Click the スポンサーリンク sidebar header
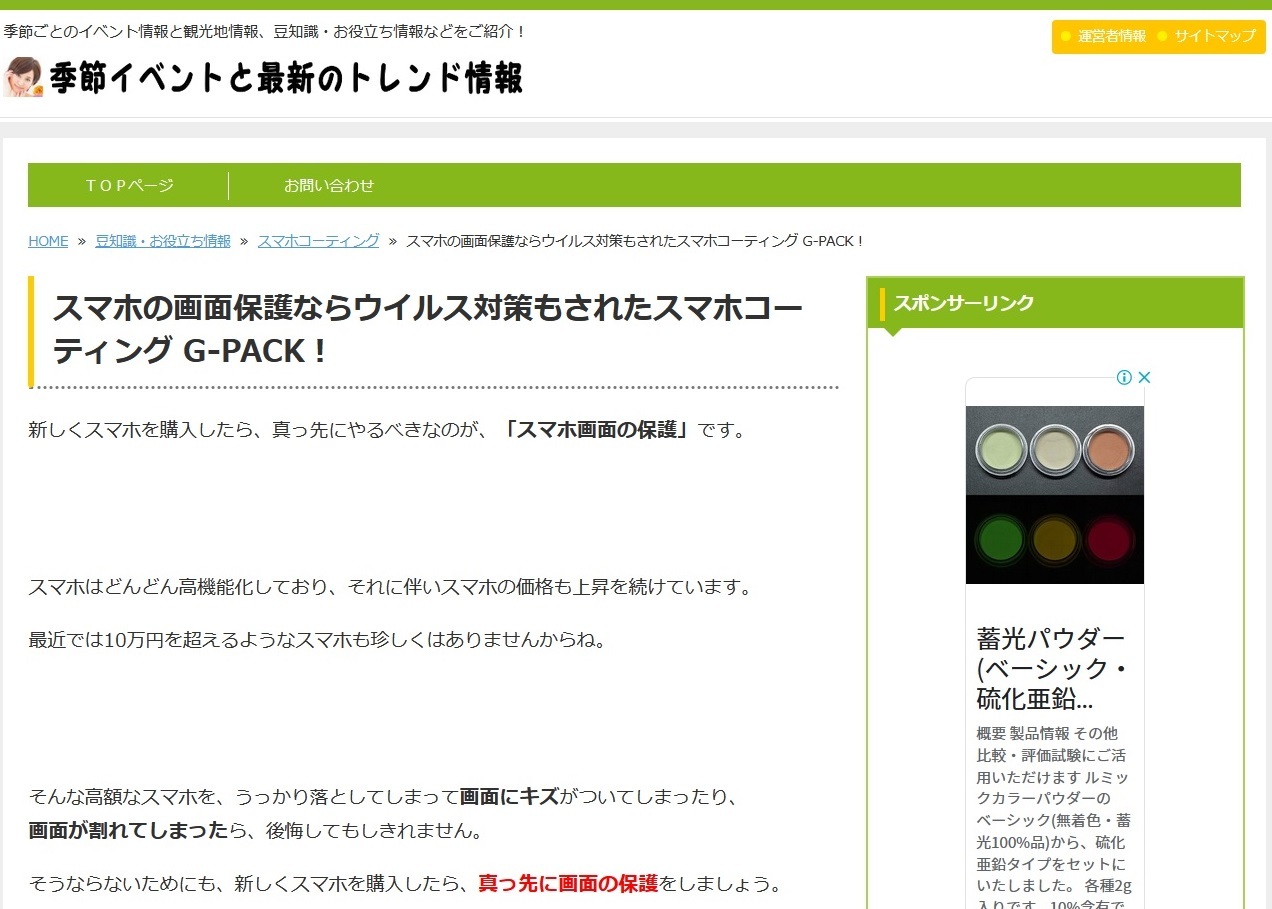 pyautogui.click(x=963, y=303)
